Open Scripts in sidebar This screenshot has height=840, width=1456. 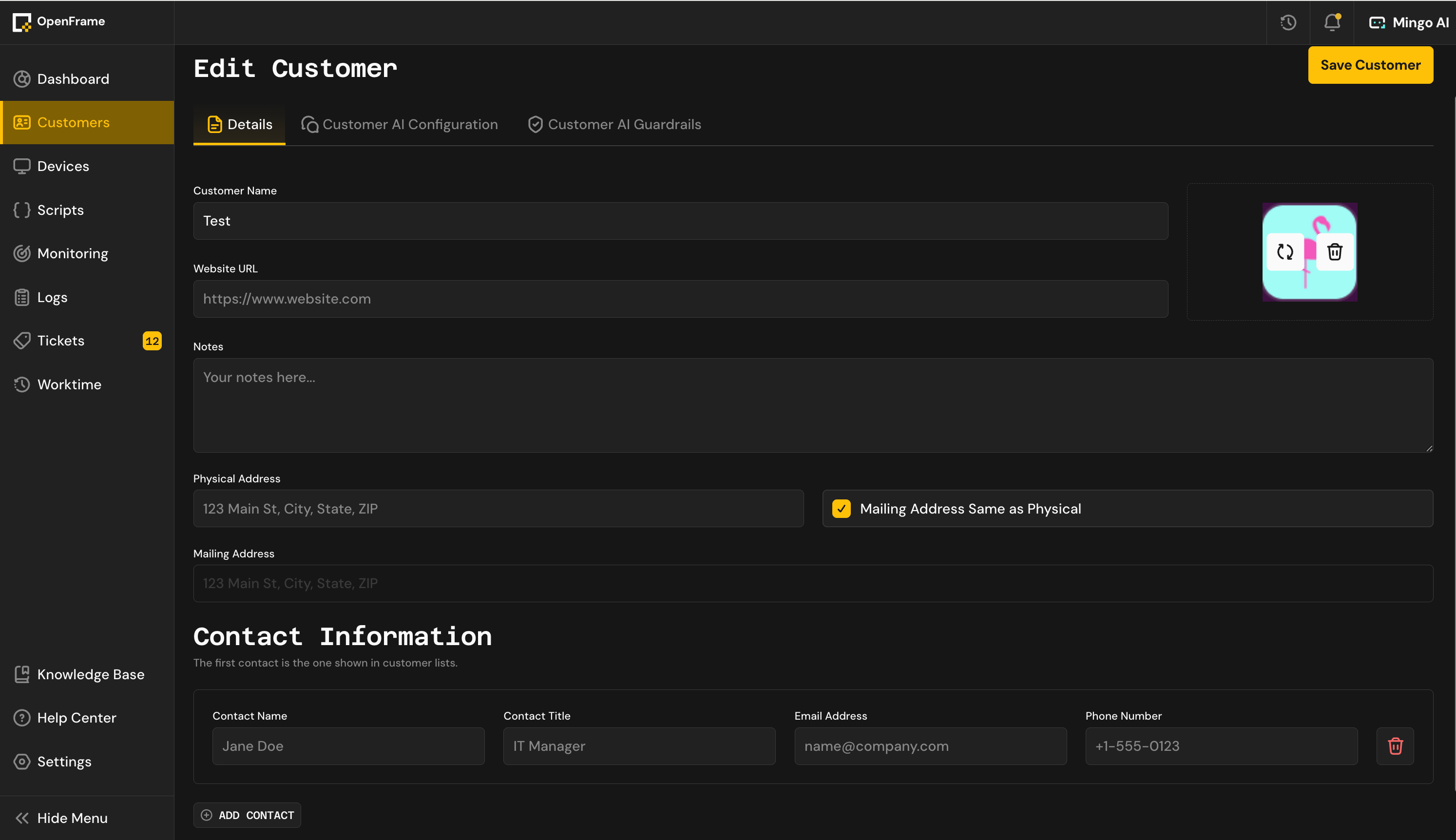click(x=87, y=210)
